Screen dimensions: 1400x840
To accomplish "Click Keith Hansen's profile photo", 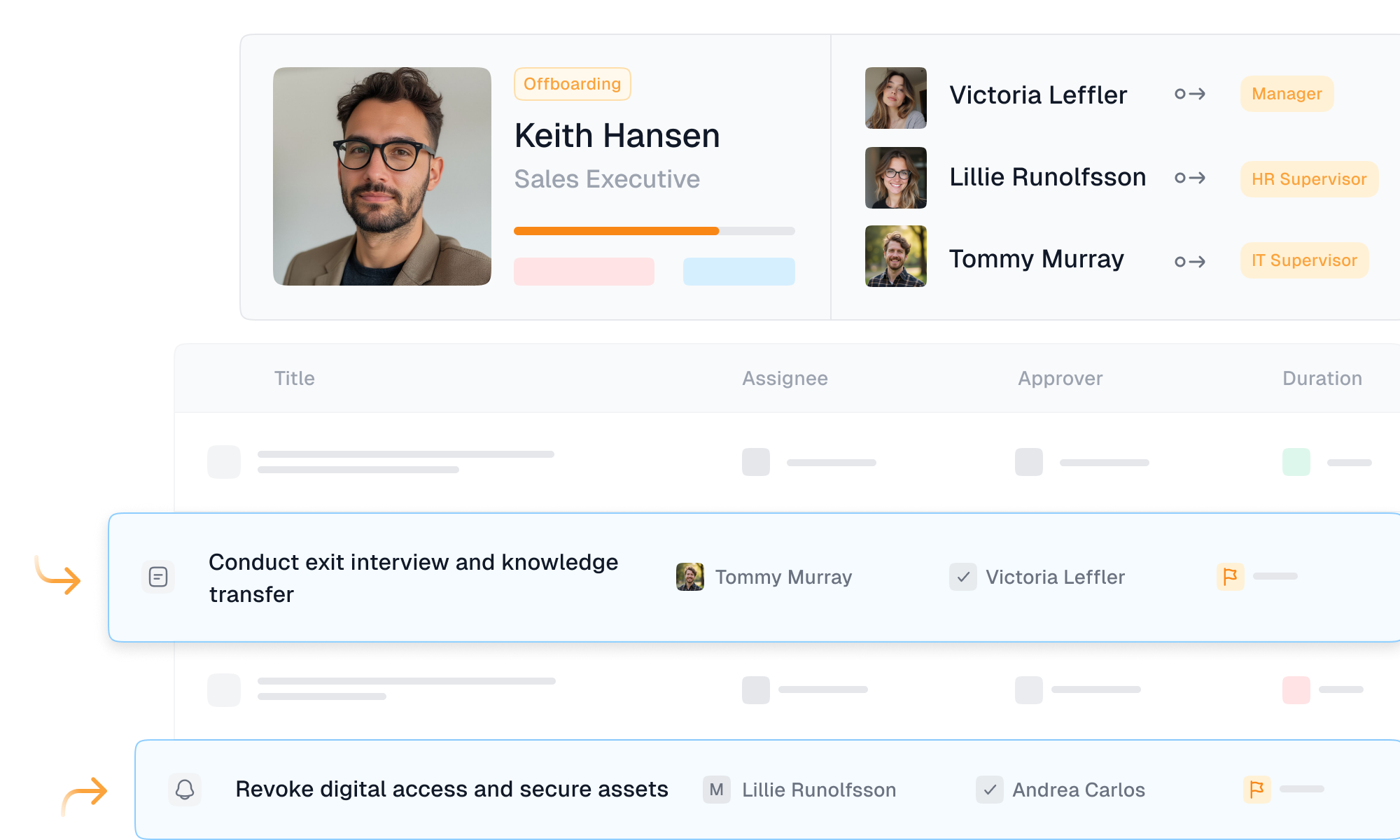I will click(382, 176).
